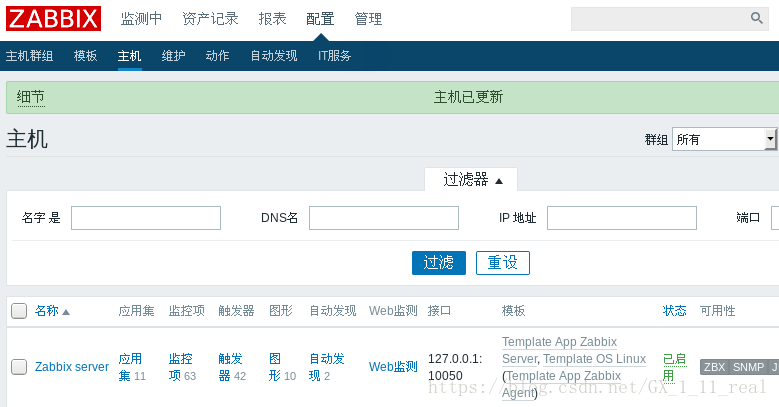The height and width of the screenshot is (407, 779).
Task: Click the ZABBIX logo
Action: coord(53,19)
